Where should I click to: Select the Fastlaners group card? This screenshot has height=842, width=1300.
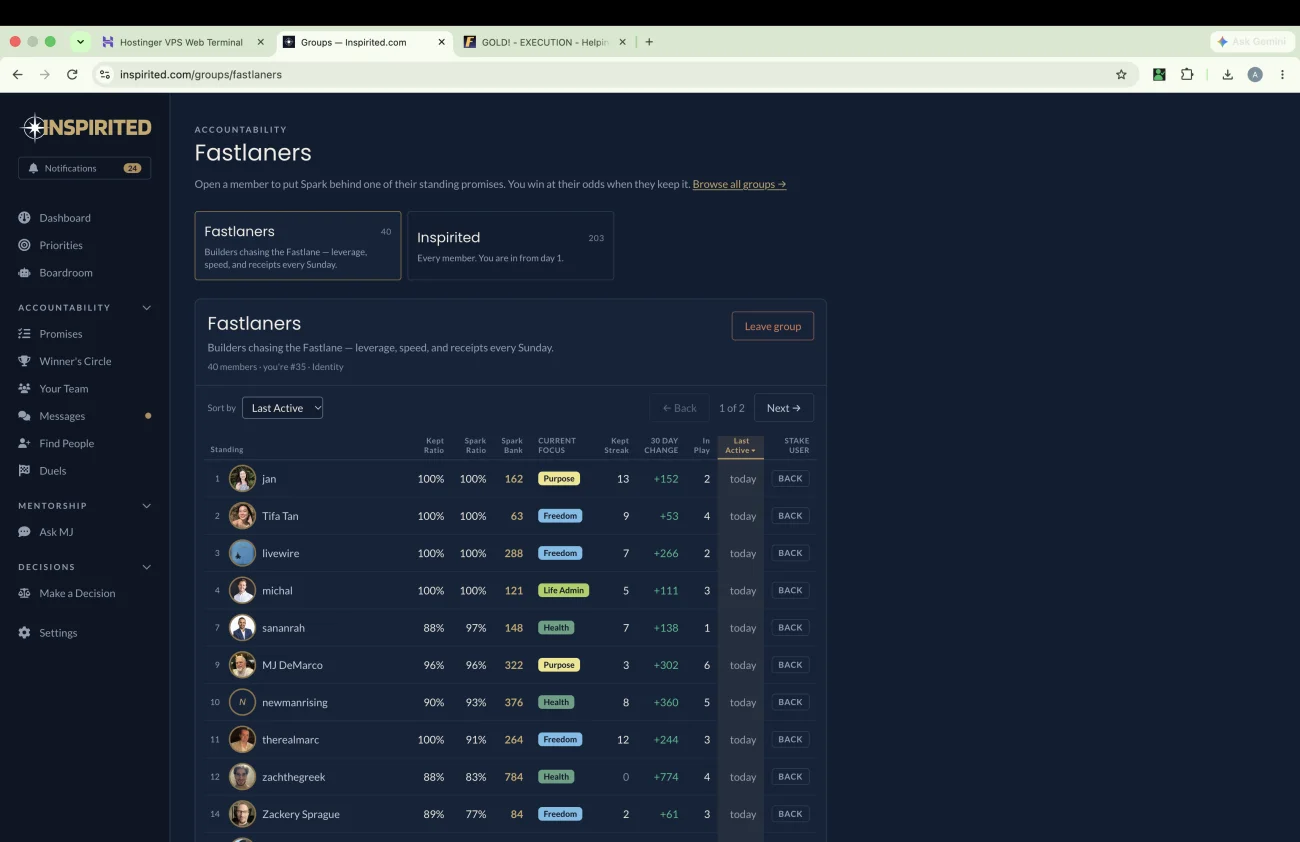298,245
